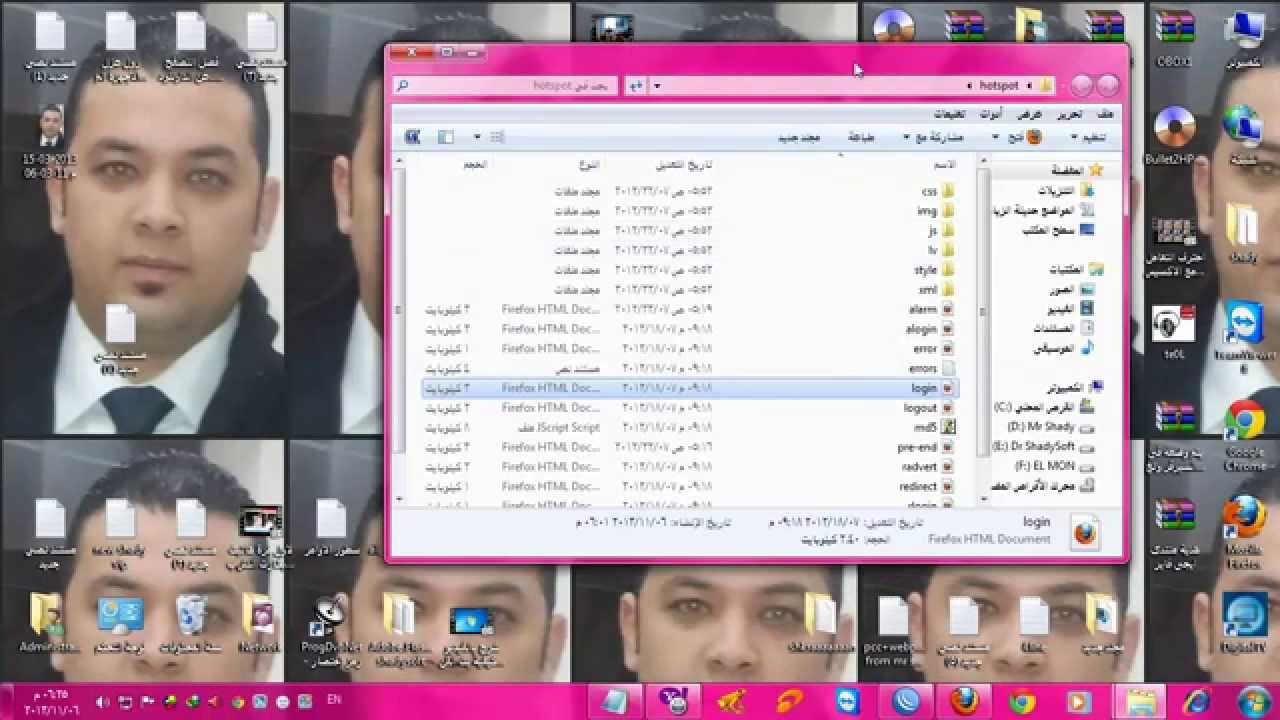Click the Firefox 'open with' toolbar icon
Image resolution: width=1280 pixels, height=720 pixels.
coord(1034,137)
